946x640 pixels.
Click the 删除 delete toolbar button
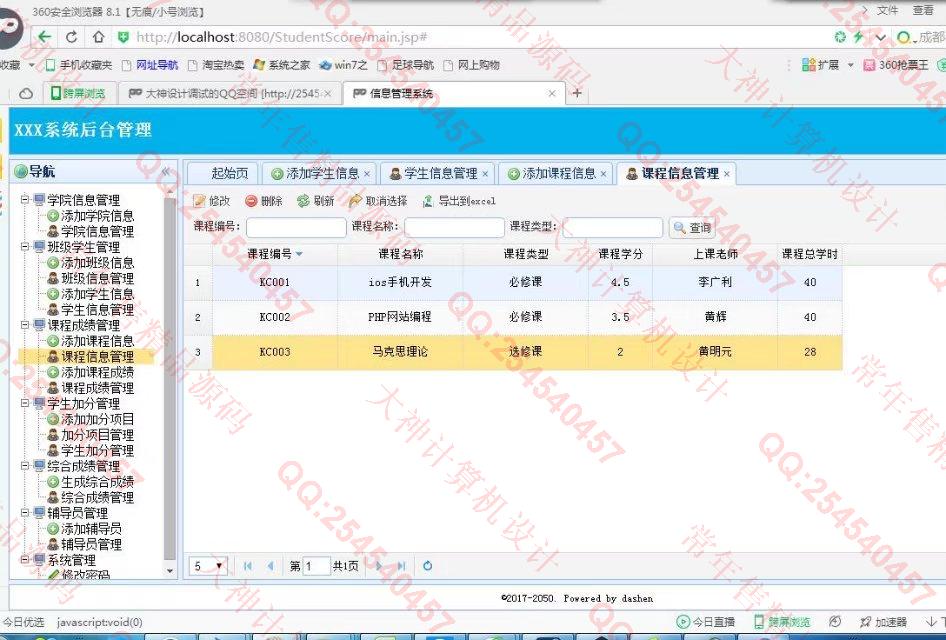coord(264,201)
